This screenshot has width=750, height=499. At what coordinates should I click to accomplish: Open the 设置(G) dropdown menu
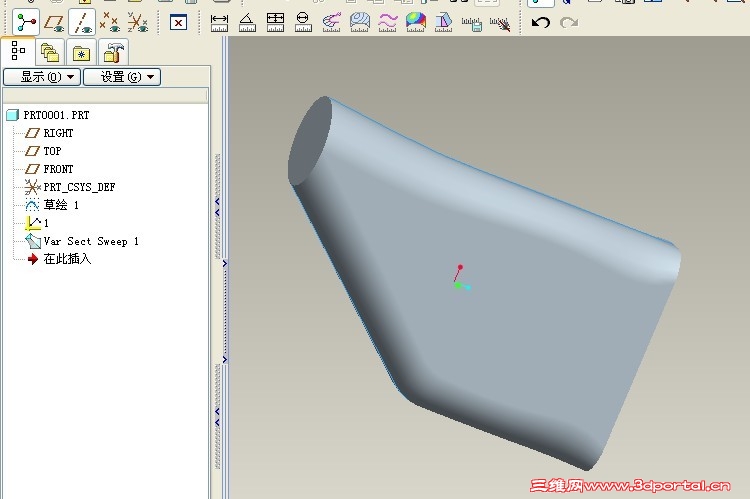(x=122, y=77)
